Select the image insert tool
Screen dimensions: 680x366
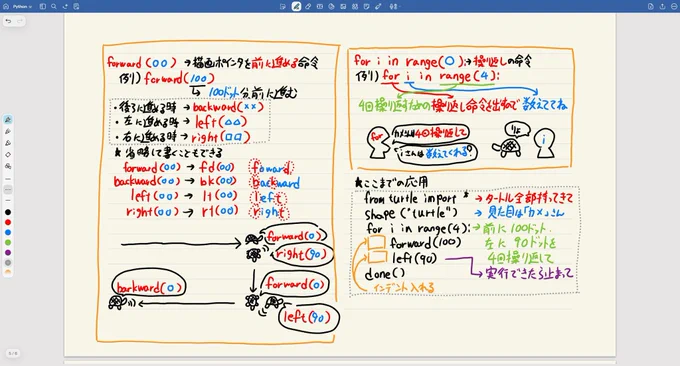pyautogui.click(x=343, y=7)
